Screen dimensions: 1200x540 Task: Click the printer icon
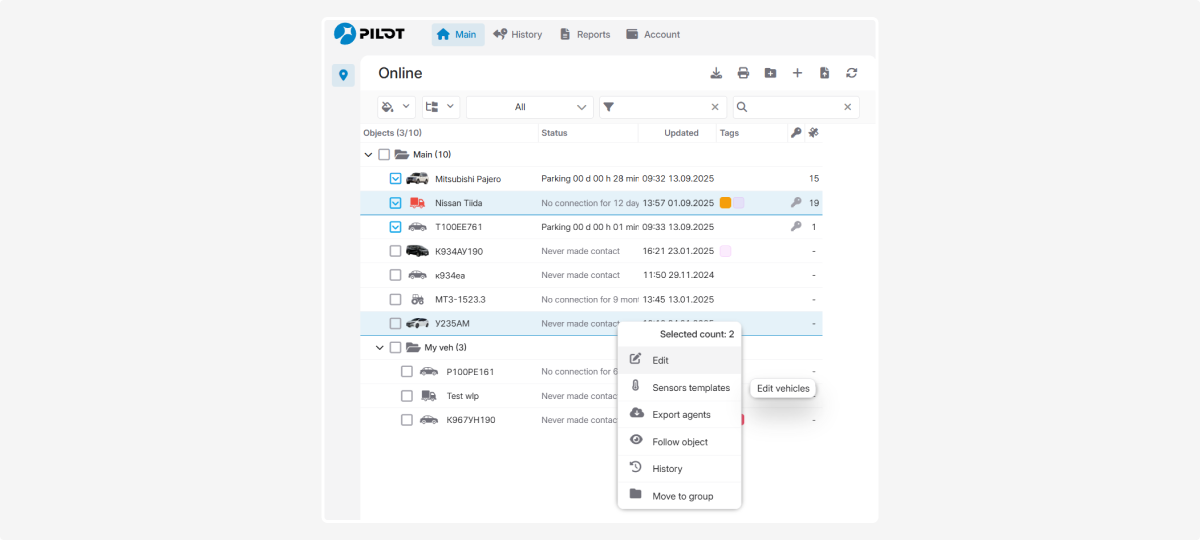pyautogui.click(x=743, y=73)
